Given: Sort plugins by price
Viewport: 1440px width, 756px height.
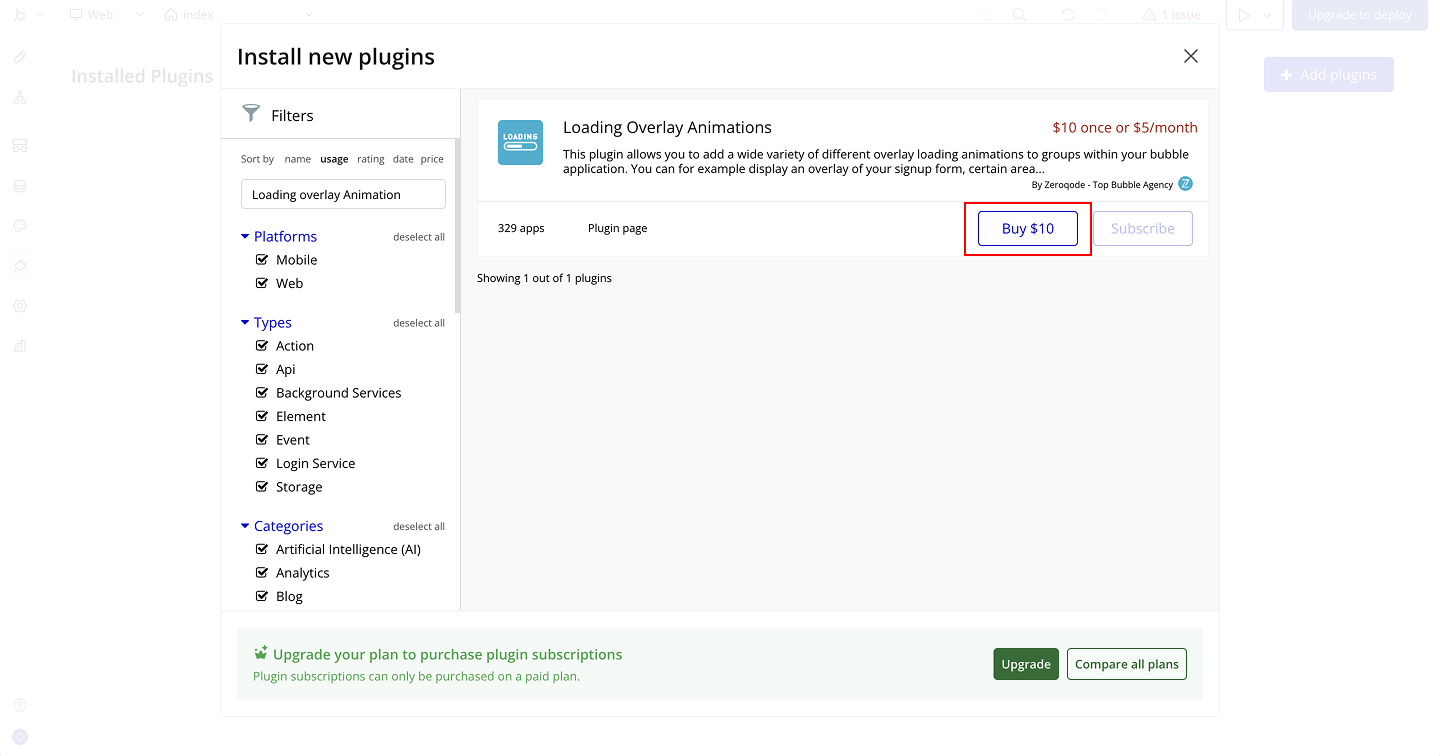Looking at the screenshot, I should pyautogui.click(x=432, y=159).
